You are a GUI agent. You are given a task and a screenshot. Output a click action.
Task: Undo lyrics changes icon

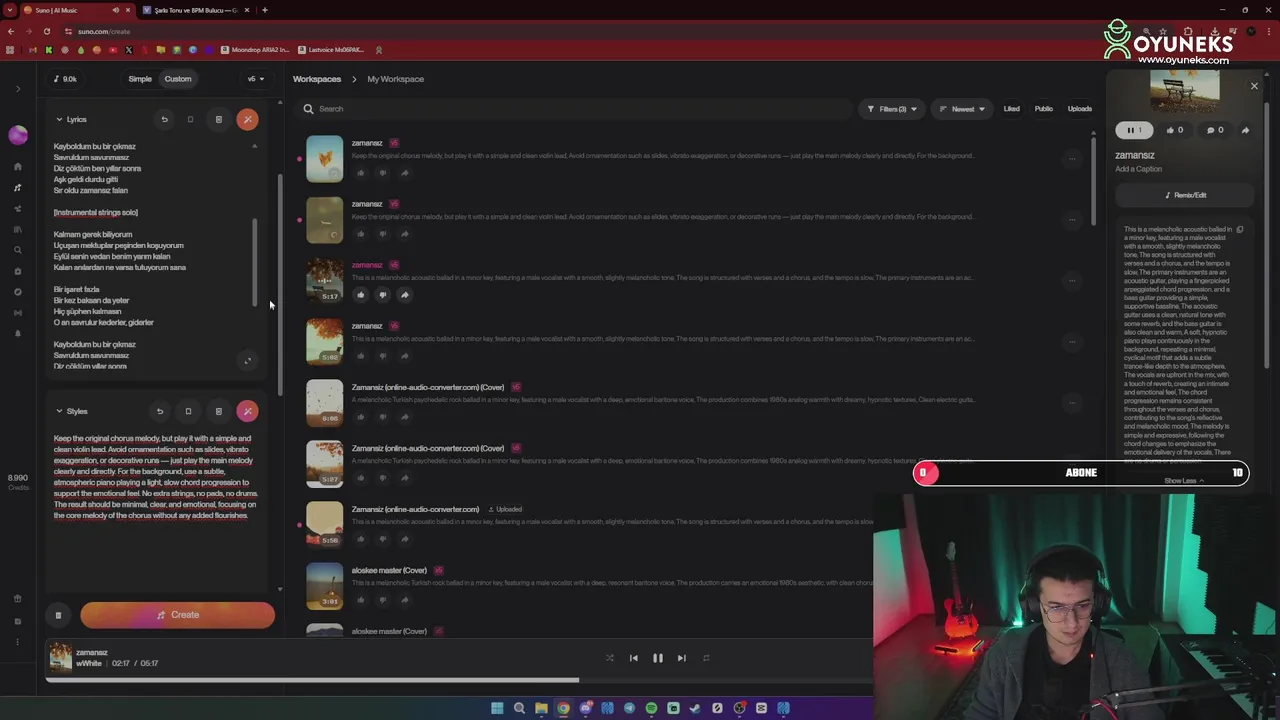[164, 119]
